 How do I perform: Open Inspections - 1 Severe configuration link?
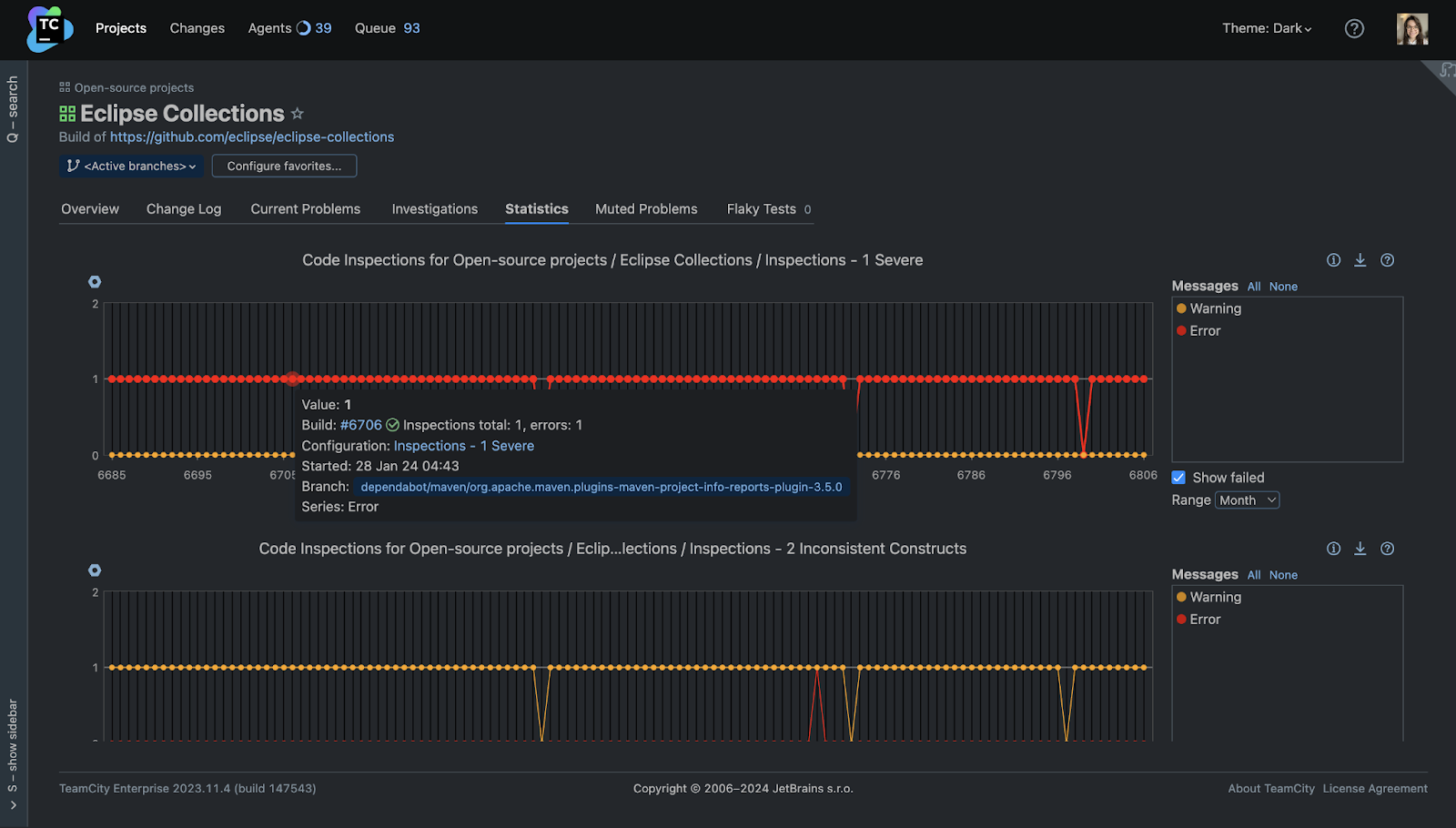click(x=464, y=446)
